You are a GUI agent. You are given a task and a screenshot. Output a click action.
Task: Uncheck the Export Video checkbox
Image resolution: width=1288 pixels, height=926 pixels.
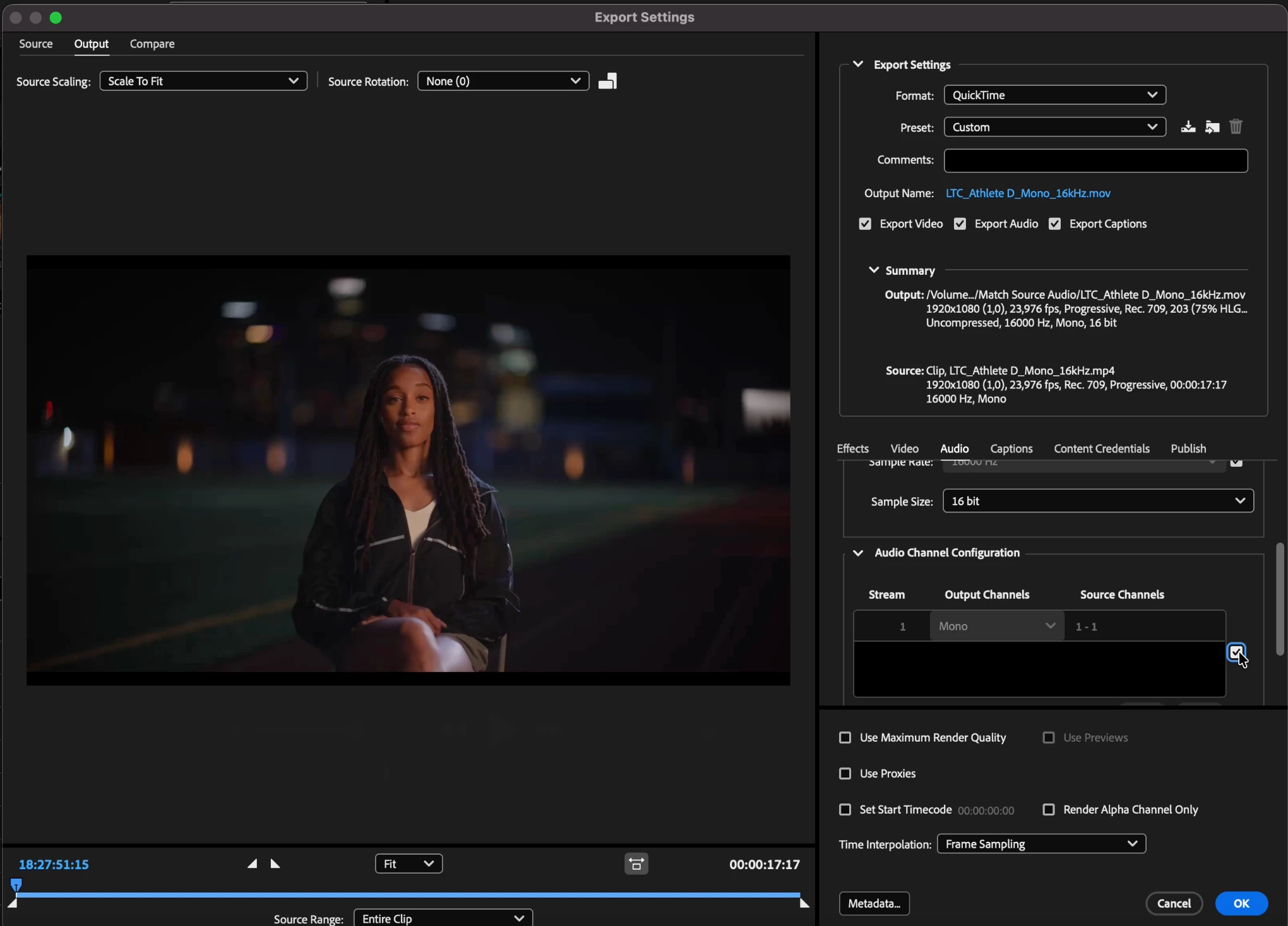coord(865,224)
